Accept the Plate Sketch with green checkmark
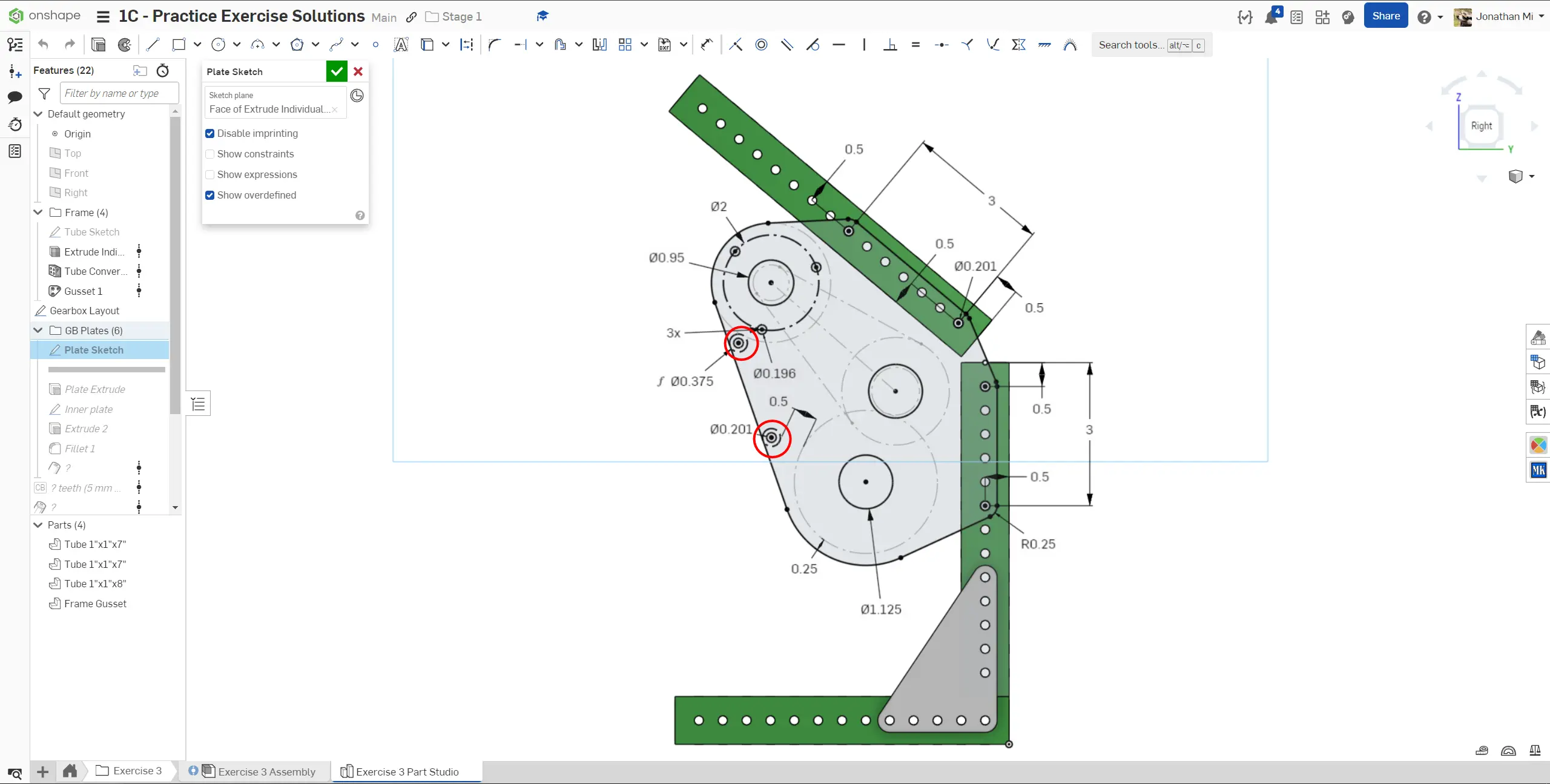The height and width of the screenshot is (784, 1550). 337,71
